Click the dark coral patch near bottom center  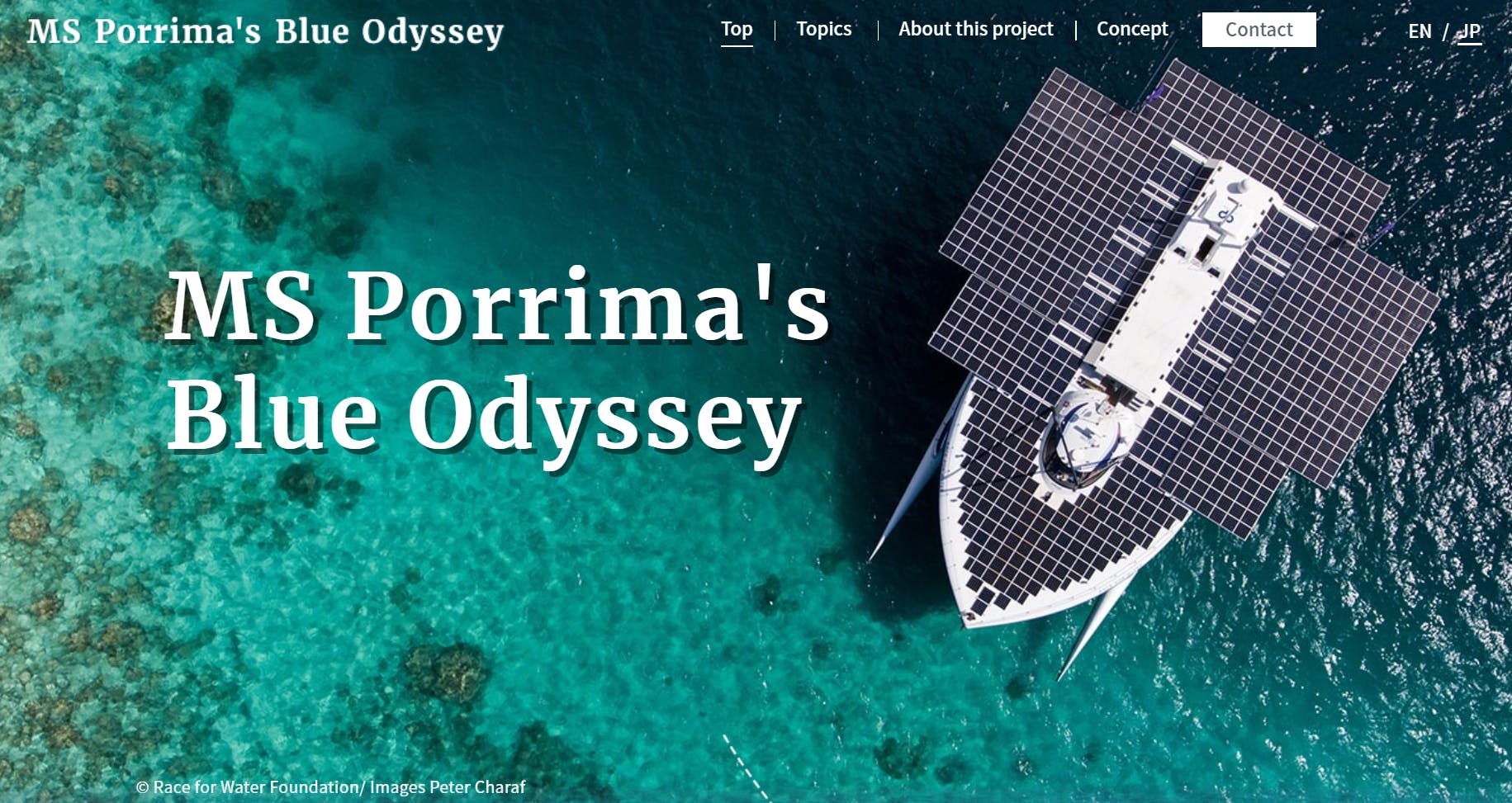[x=446, y=668]
